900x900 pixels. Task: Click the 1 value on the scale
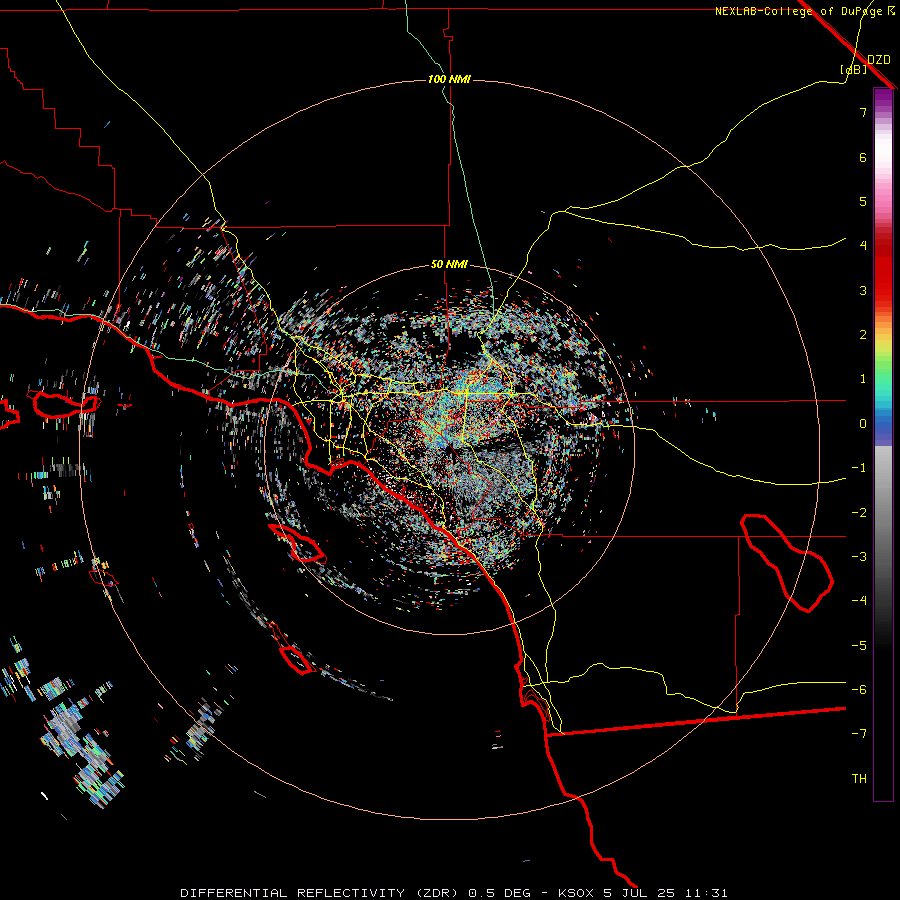[863, 379]
